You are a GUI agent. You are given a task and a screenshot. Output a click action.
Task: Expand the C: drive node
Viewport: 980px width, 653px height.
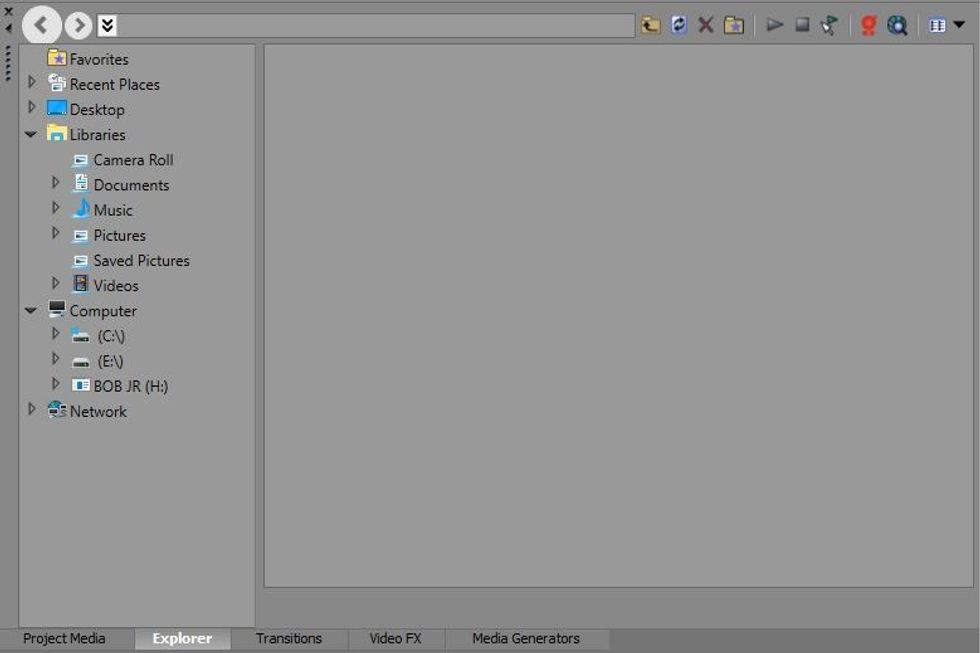pos(56,335)
